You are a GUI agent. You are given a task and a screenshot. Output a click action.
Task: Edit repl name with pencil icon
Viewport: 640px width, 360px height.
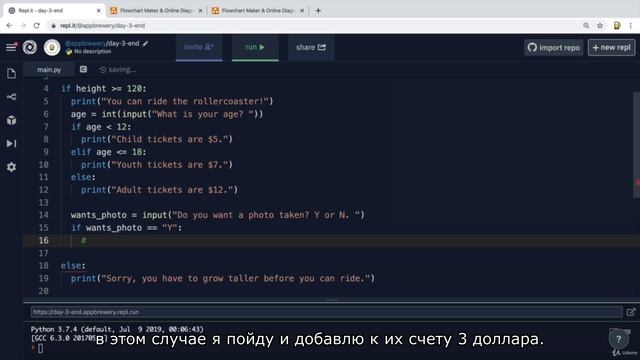145,43
